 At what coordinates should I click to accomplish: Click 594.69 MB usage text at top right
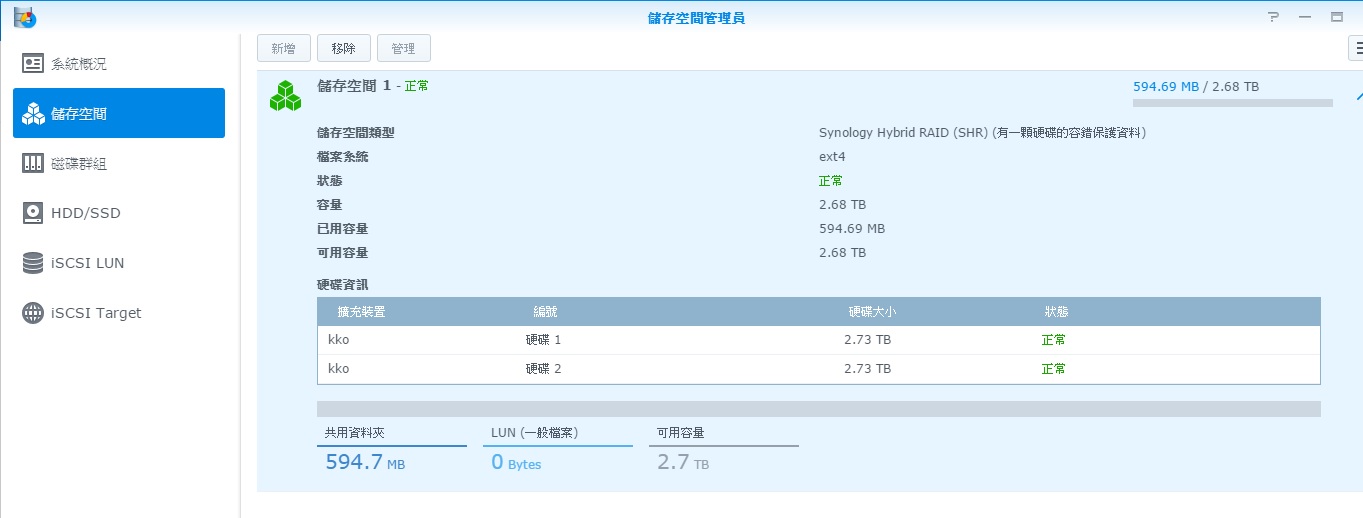click(x=1166, y=87)
